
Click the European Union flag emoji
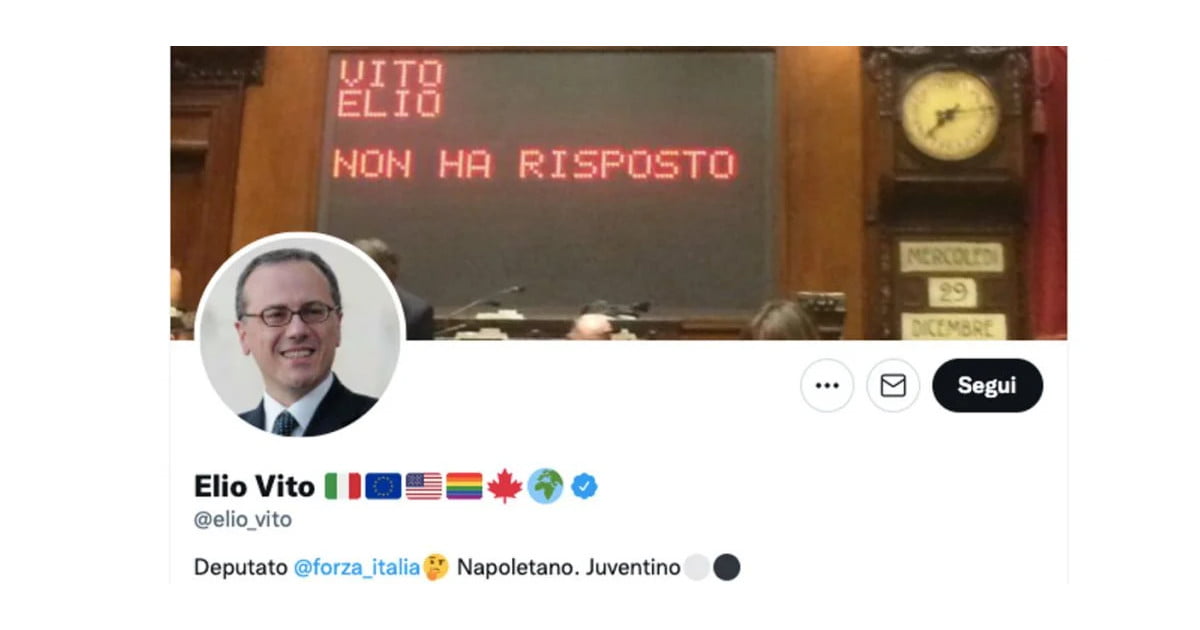pyautogui.click(x=383, y=486)
